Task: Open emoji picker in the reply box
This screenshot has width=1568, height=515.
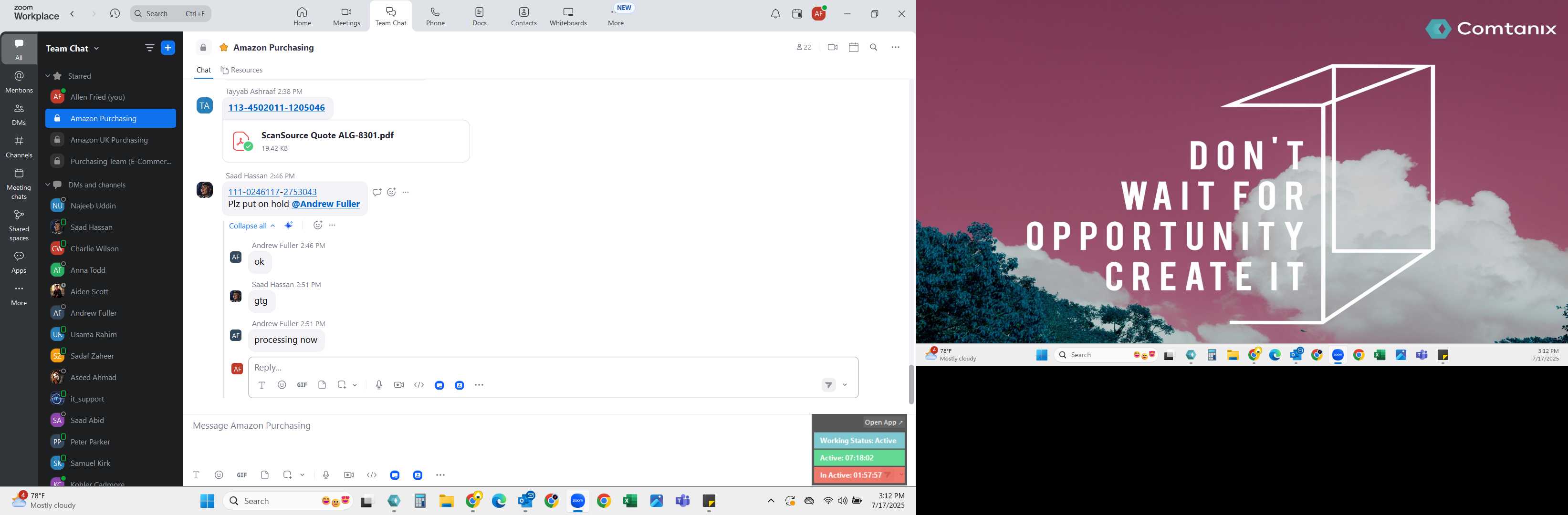Action: pyautogui.click(x=282, y=385)
